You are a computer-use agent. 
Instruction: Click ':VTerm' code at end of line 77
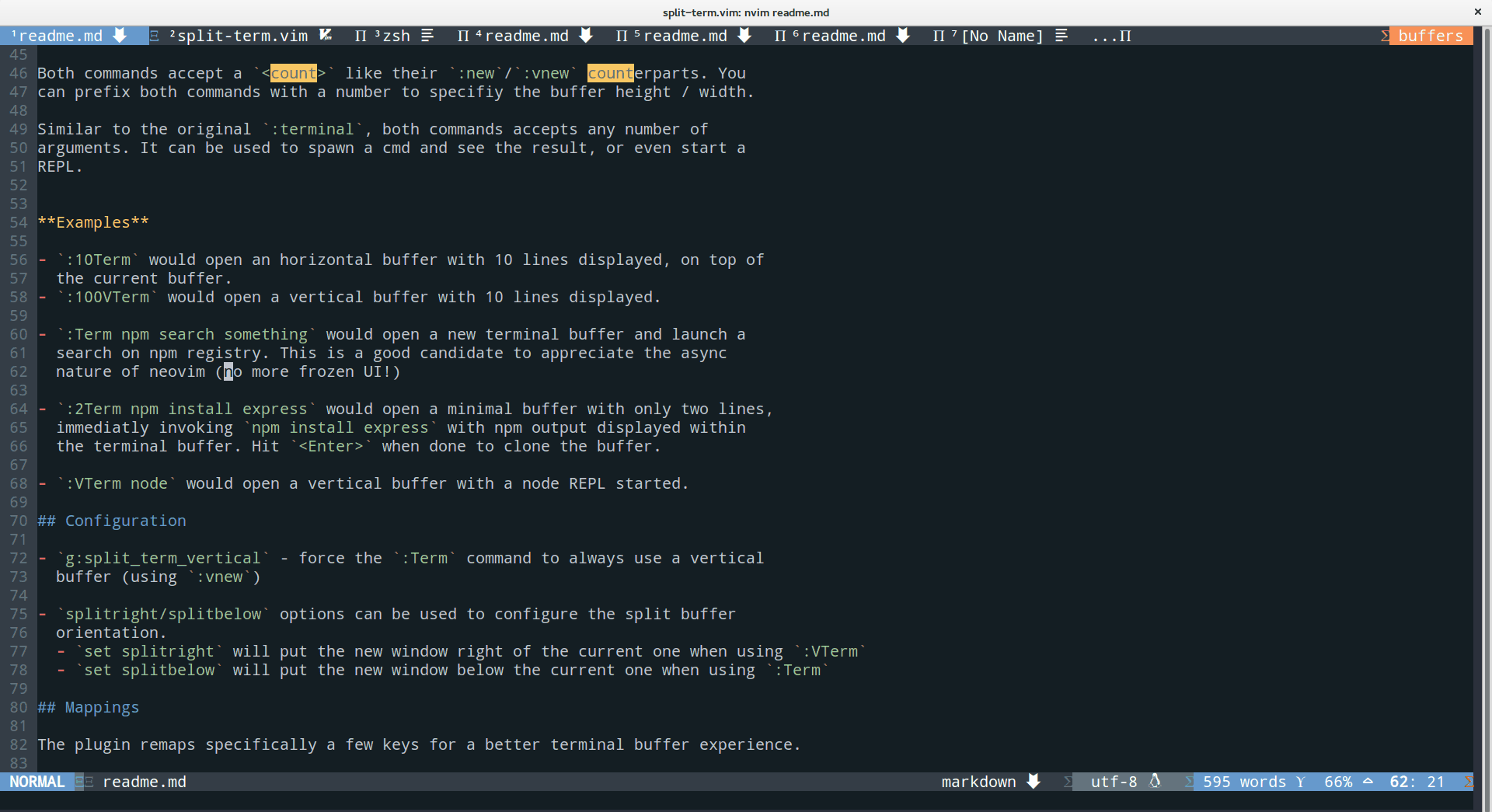(830, 651)
